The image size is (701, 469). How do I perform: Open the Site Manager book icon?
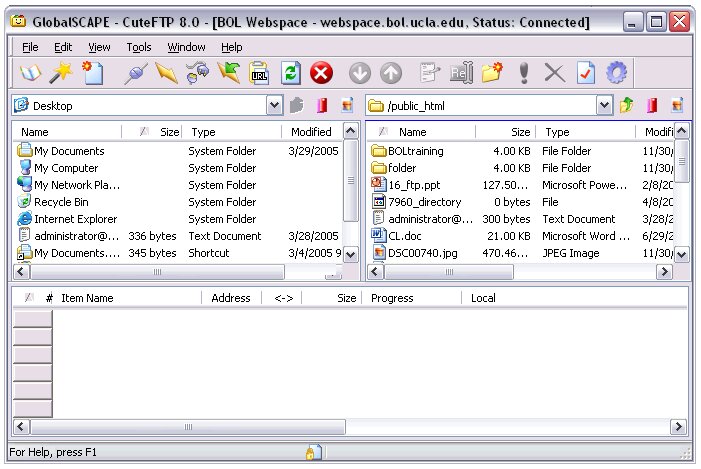pos(30,73)
